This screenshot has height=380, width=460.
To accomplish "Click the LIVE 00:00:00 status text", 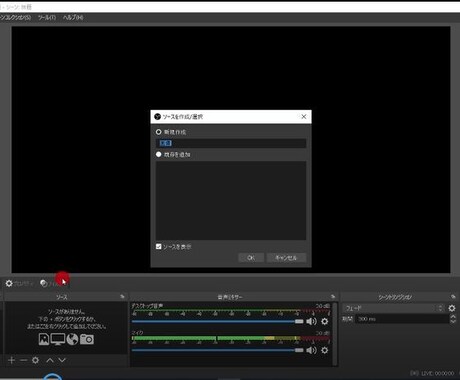I will pos(437,373).
